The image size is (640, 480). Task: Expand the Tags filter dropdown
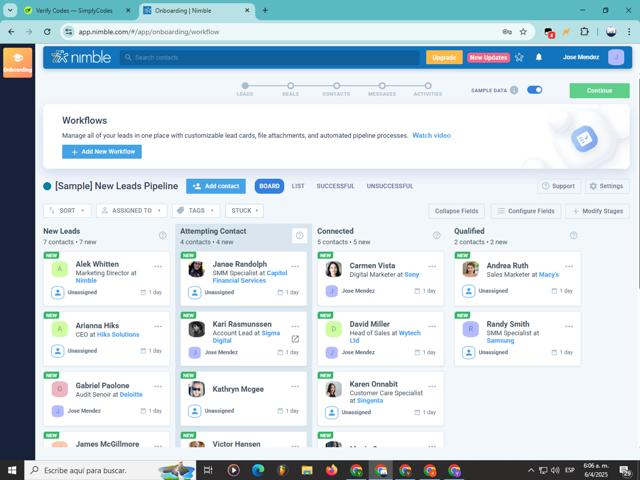click(x=196, y=211)
